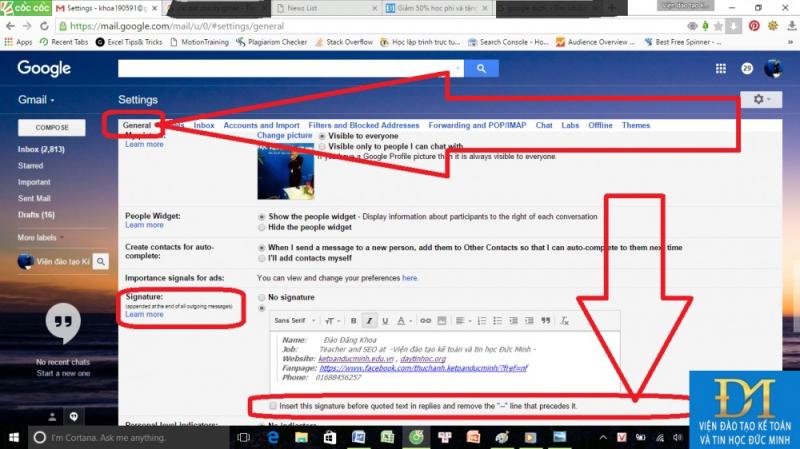
Task: Open File Explorer from taskbar
Action: pyautogui.click(x=301, y=437)
